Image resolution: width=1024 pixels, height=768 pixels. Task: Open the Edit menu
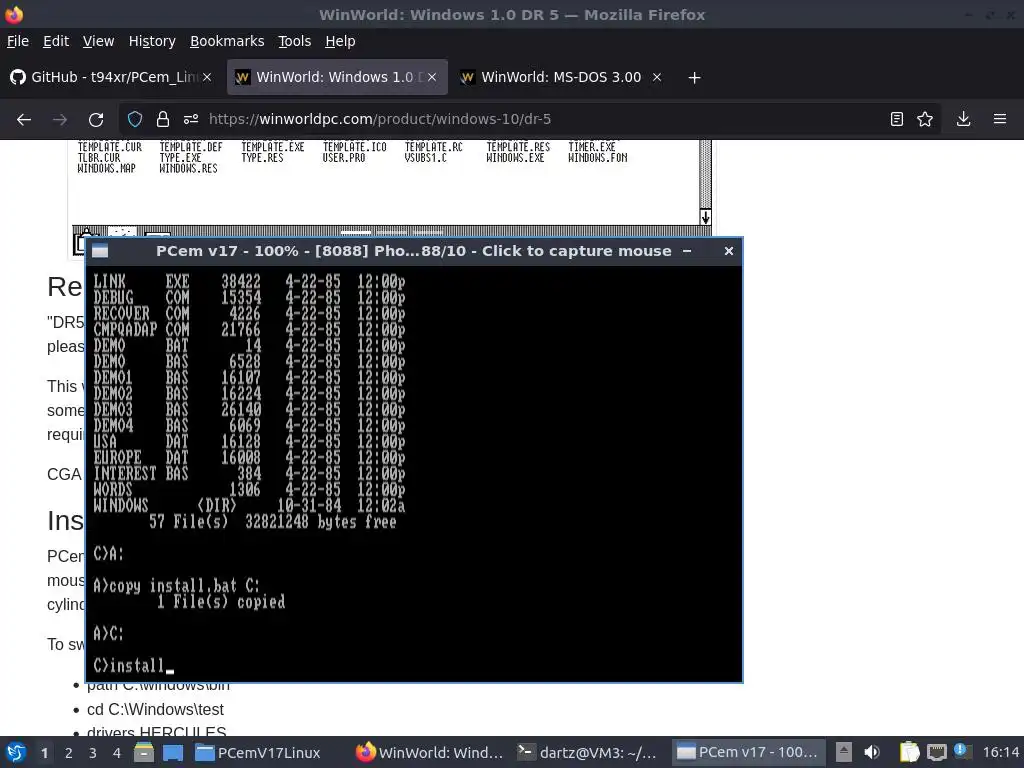pos(56,41)
